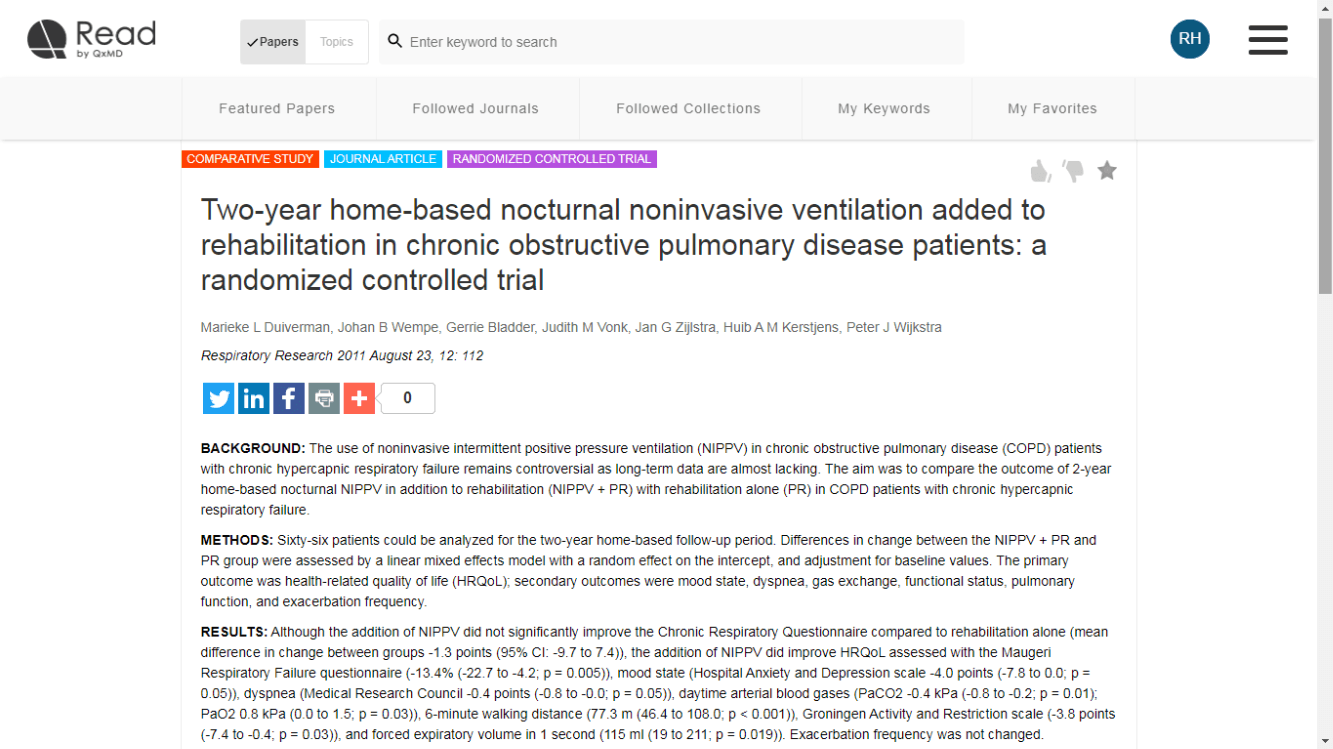Click the thumbs down icon

click(1073, 171)
